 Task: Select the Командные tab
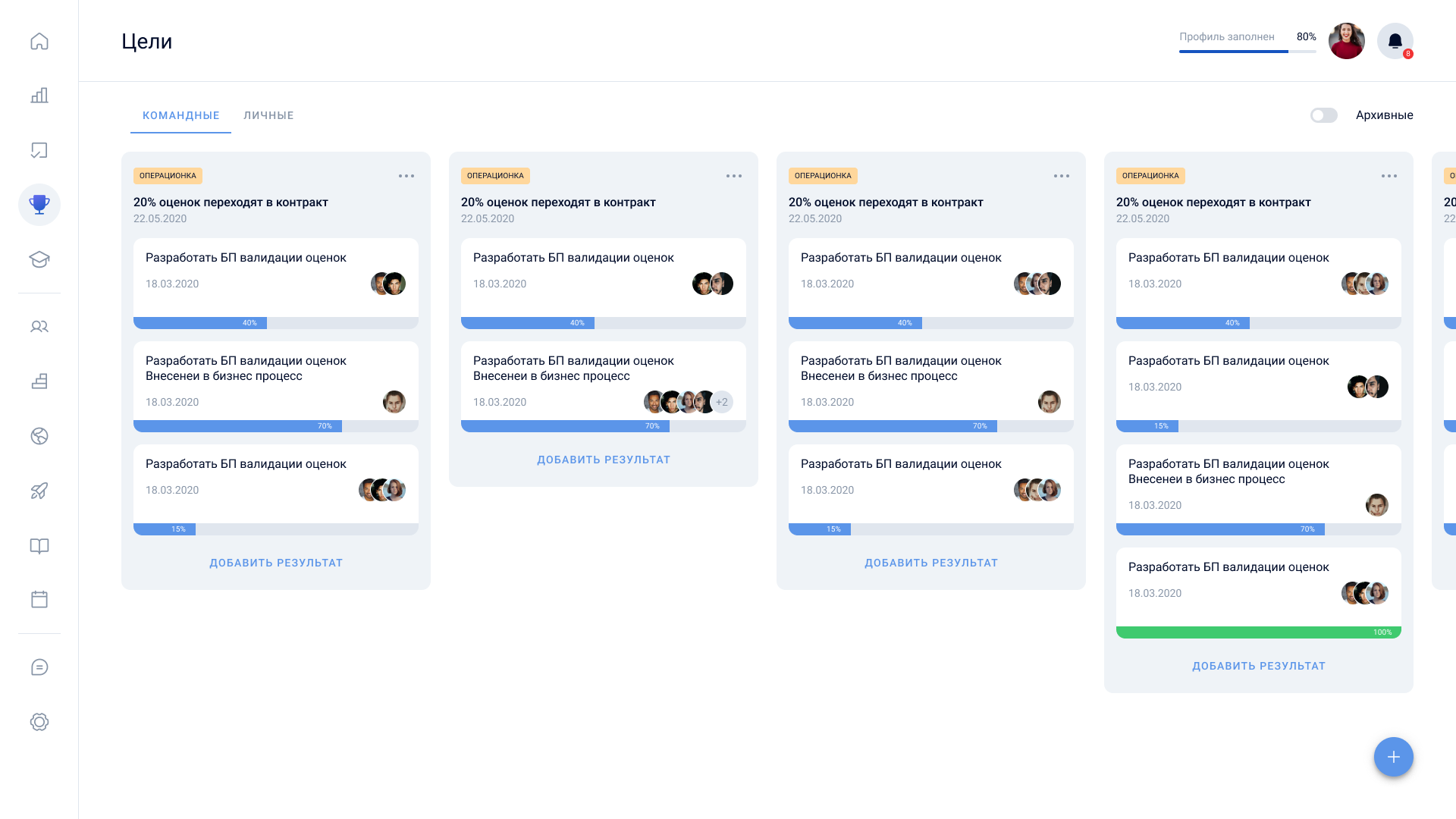tap(180, 115)
